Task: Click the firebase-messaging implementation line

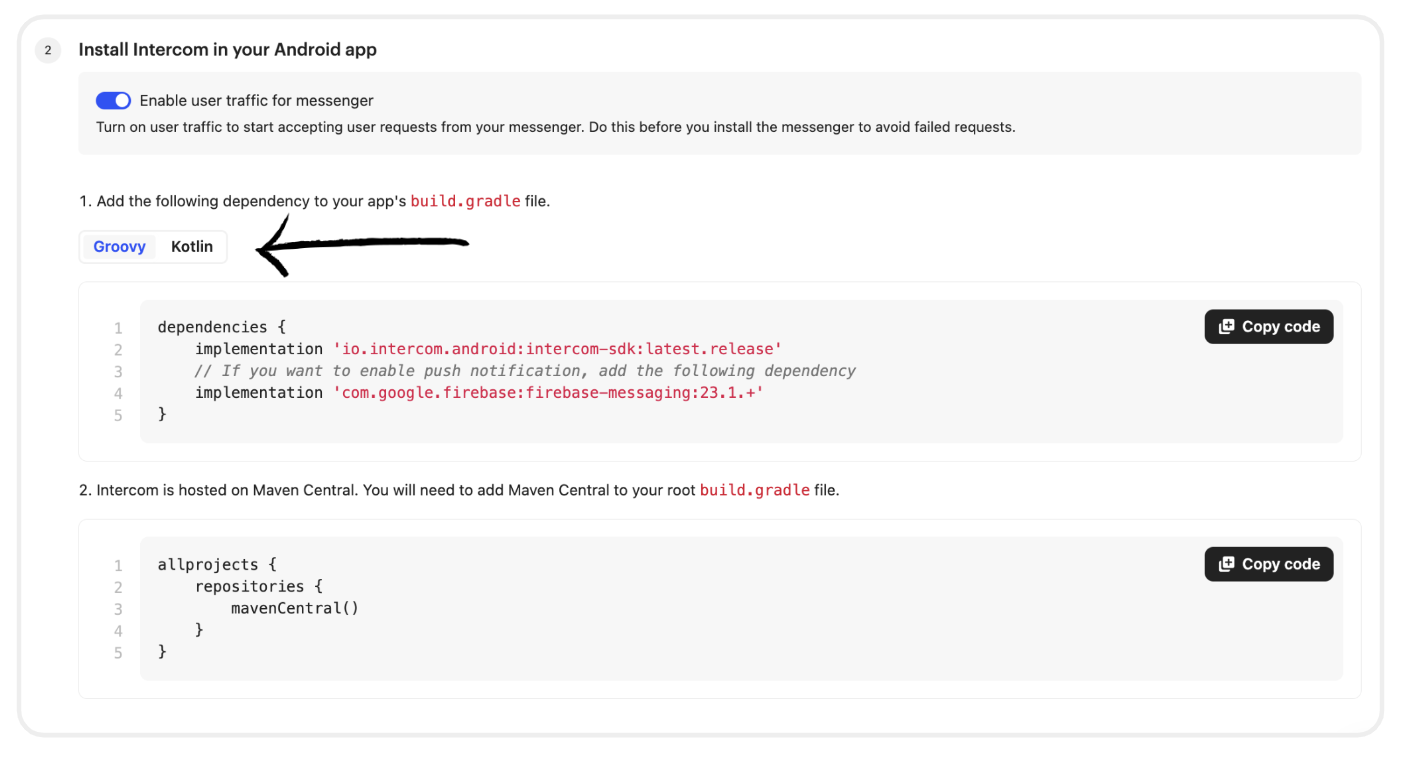Action: click(479, 393)
